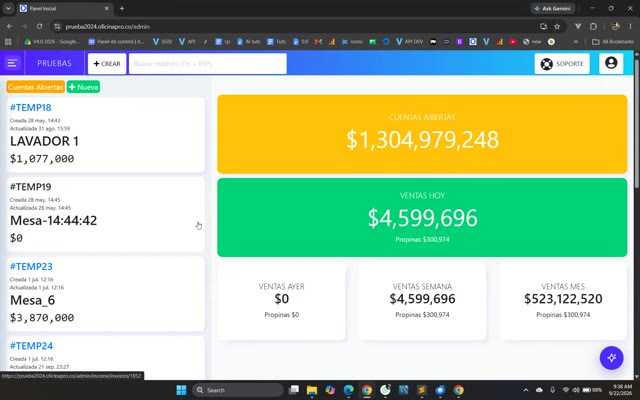Viewport: 640px width, 400px height.
Task: Open Task View on taskbar
Action: 293,390
